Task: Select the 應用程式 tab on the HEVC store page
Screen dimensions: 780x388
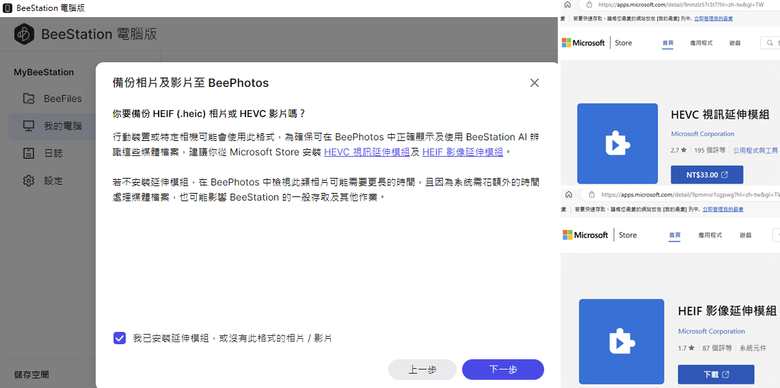Action: click(x=701, y=43)
